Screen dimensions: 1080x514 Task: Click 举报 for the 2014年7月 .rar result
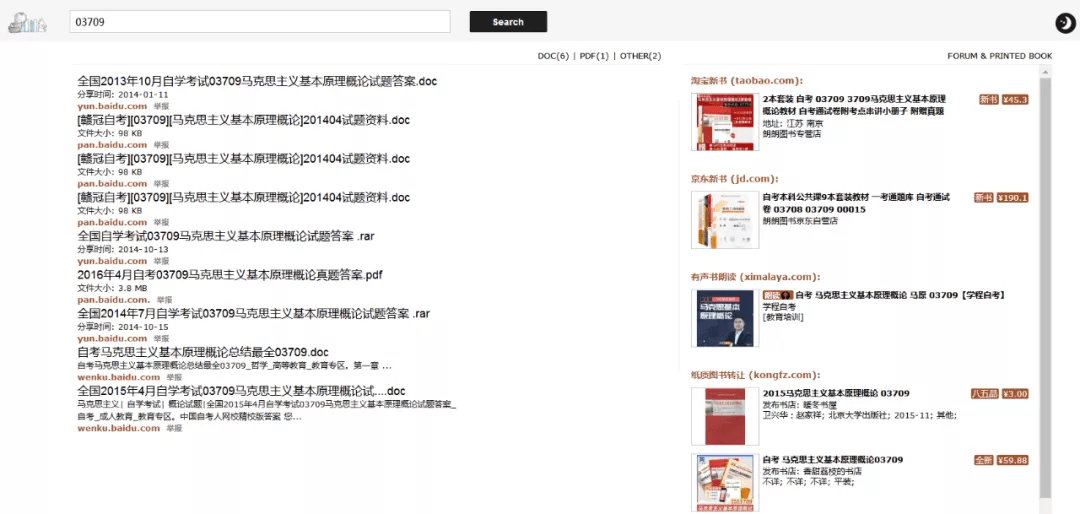tap(161, 338)
